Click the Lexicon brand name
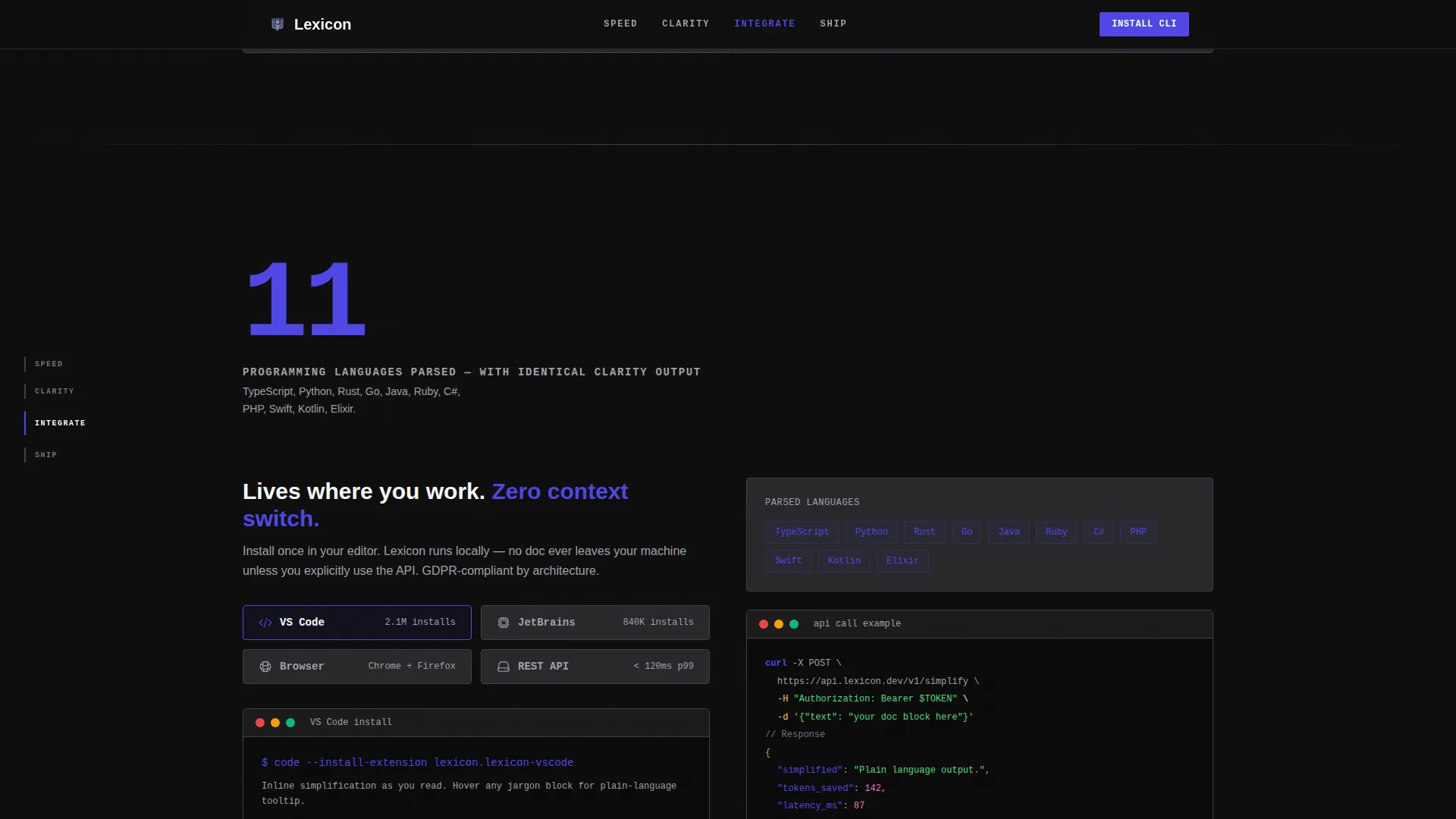Viewport: 1456px width, 819px height. [x=322, y=24]
